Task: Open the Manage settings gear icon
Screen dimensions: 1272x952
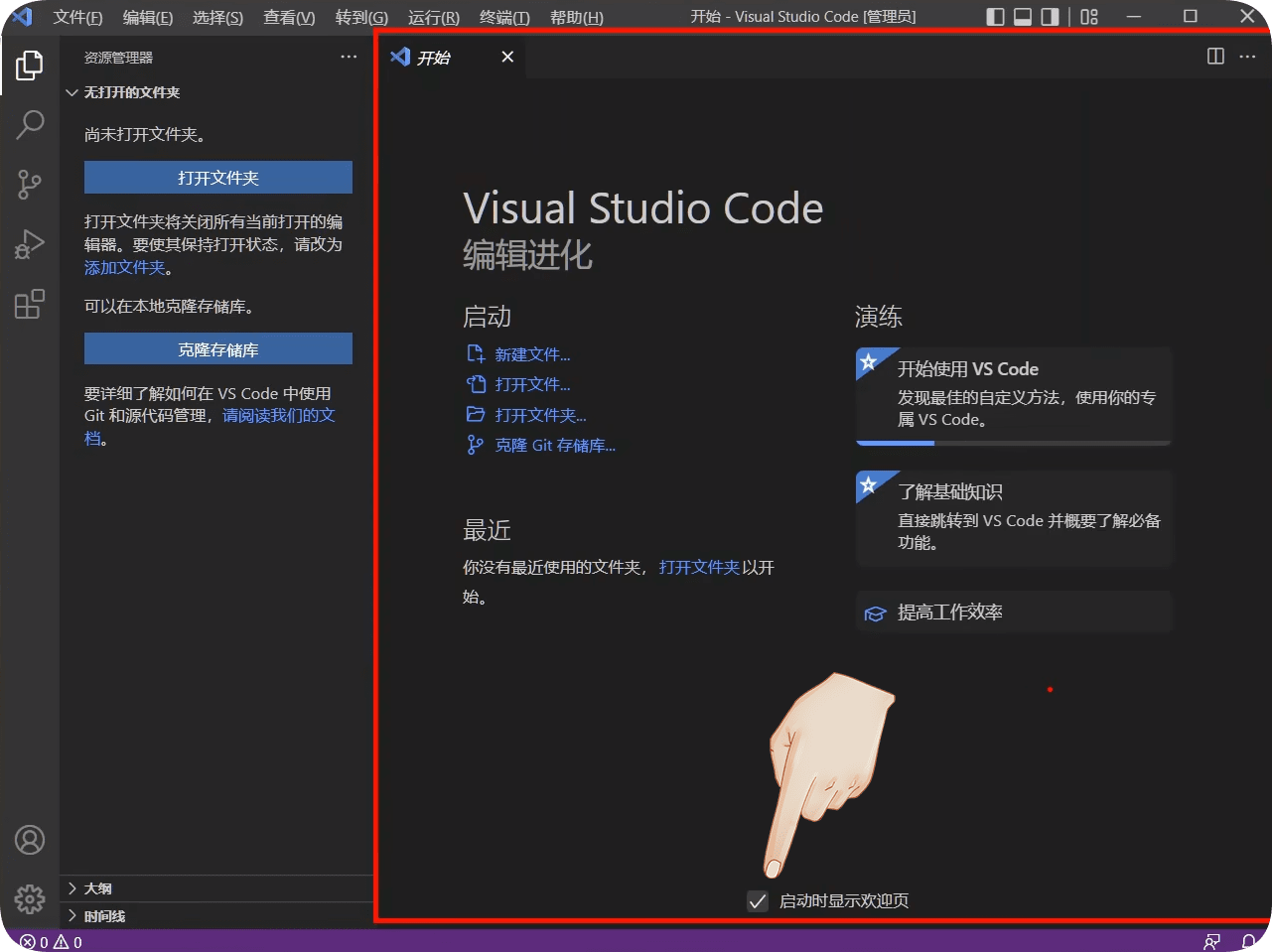Action: [x=30, y=898]
